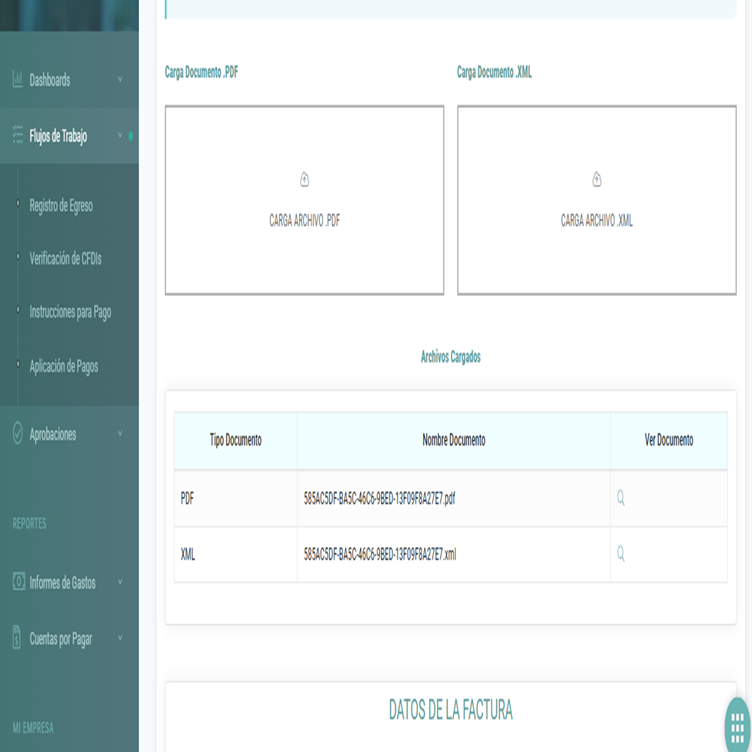The image size is (752, 752).
Task: Click the Cuentas por Pagar document icon
Action: (x=17, y=638)
